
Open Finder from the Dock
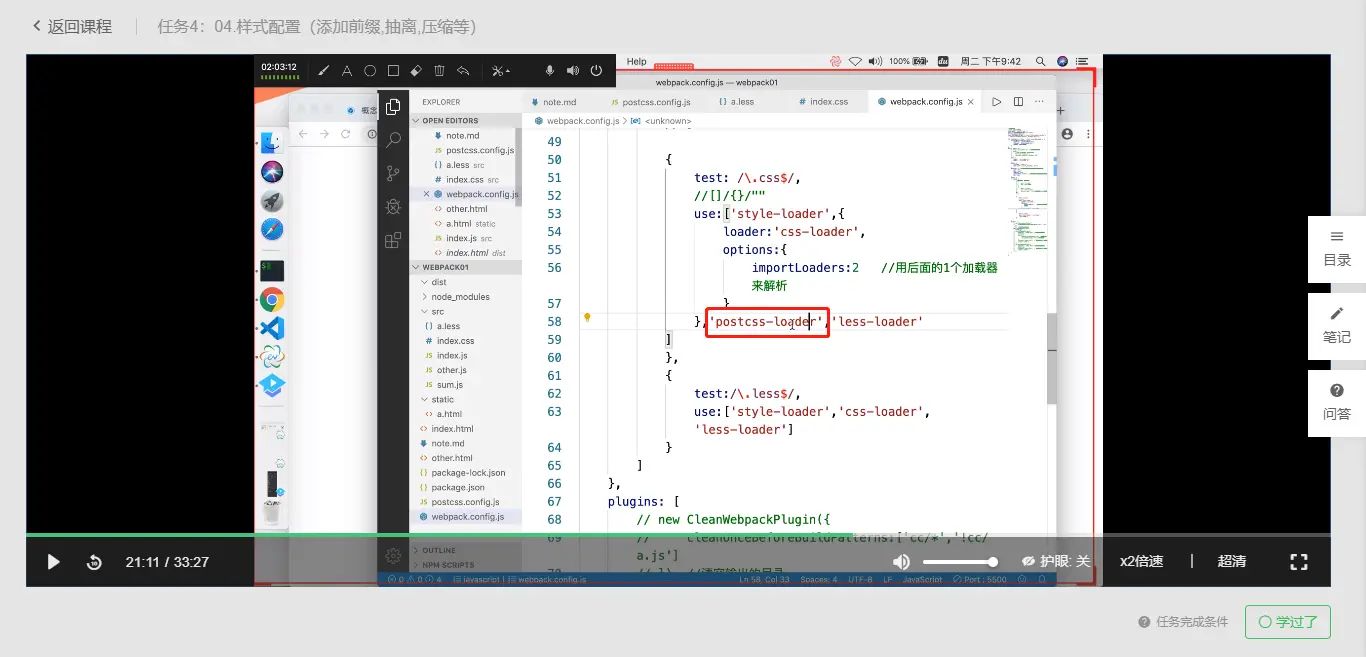pyautogui.click(x=272, y=143)
